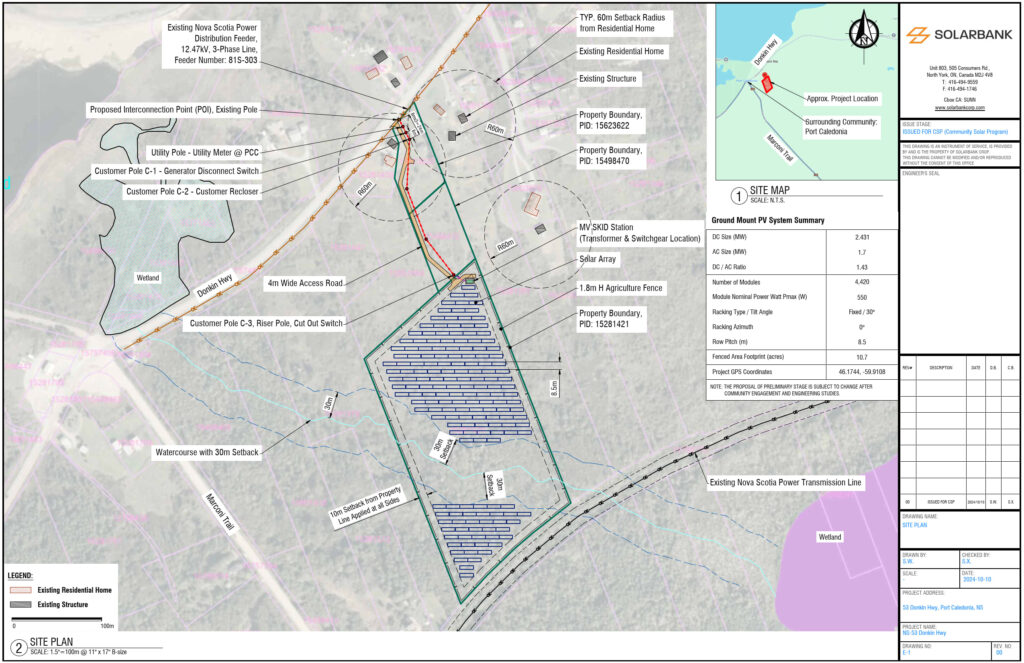Select Property Boundary PID: 15623622 label
Screen dimensions: 1024x663
click(611, 120)
